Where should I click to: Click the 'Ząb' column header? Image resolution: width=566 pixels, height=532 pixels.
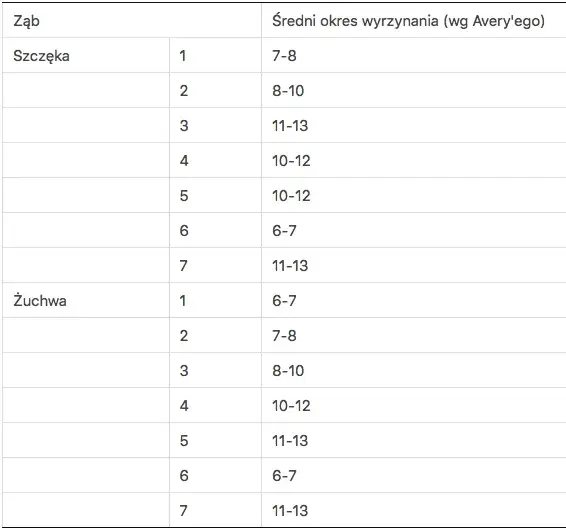(26, 21)
